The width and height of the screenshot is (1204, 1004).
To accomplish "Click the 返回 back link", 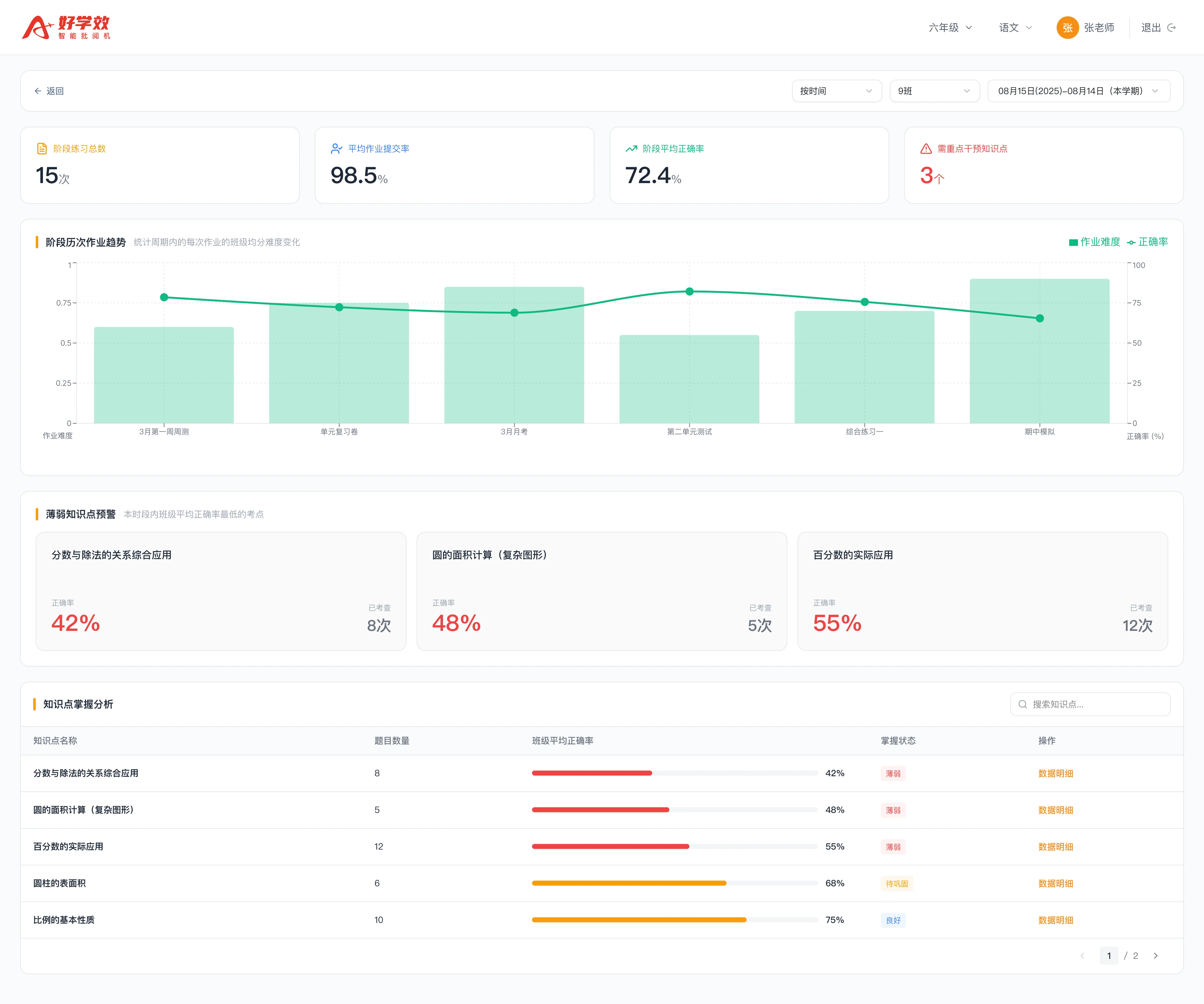I will (49, 91).
